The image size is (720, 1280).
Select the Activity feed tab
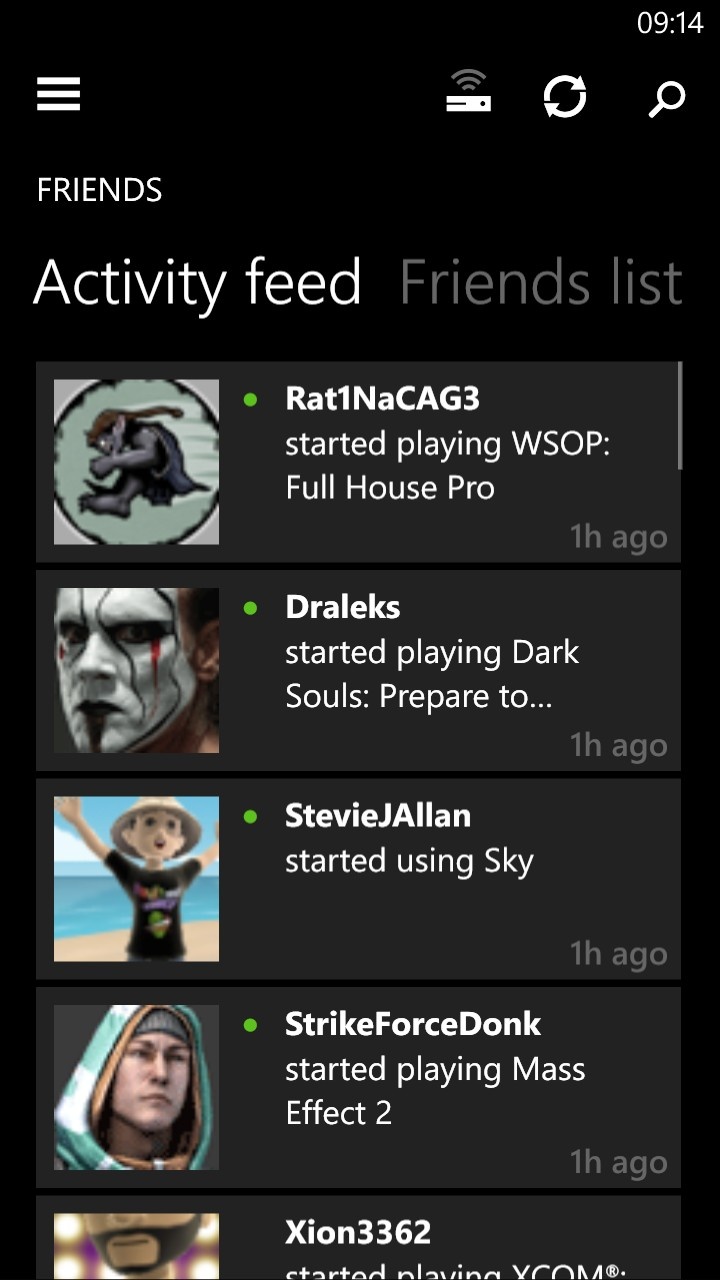197,282
